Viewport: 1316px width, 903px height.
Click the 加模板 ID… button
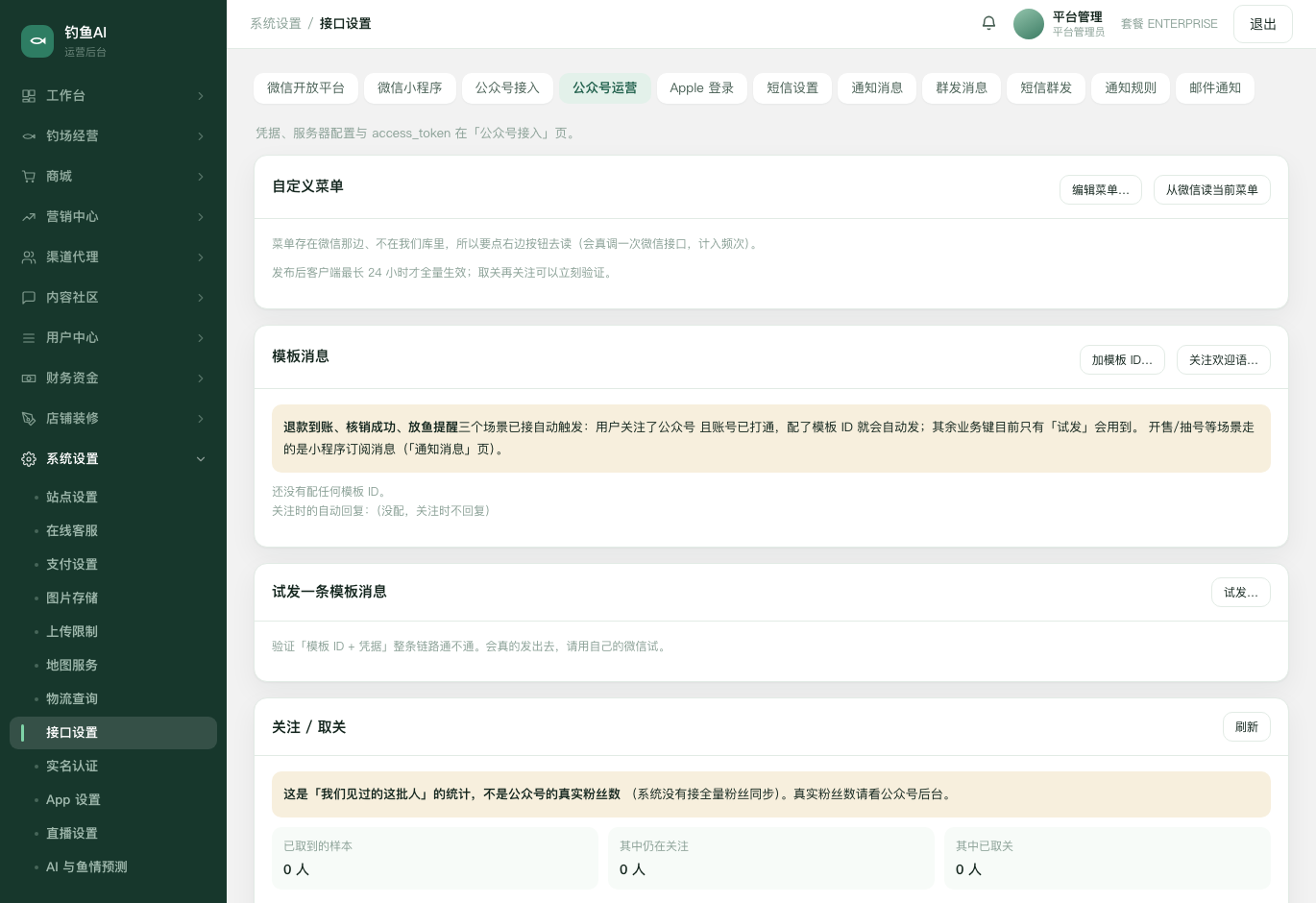[1122, 360]
